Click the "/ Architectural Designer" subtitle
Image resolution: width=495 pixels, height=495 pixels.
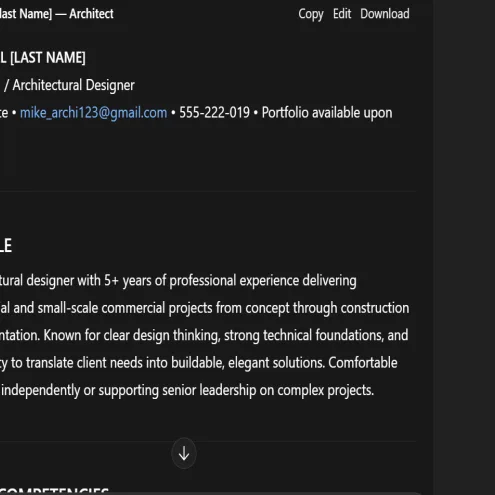coord(69,85)
